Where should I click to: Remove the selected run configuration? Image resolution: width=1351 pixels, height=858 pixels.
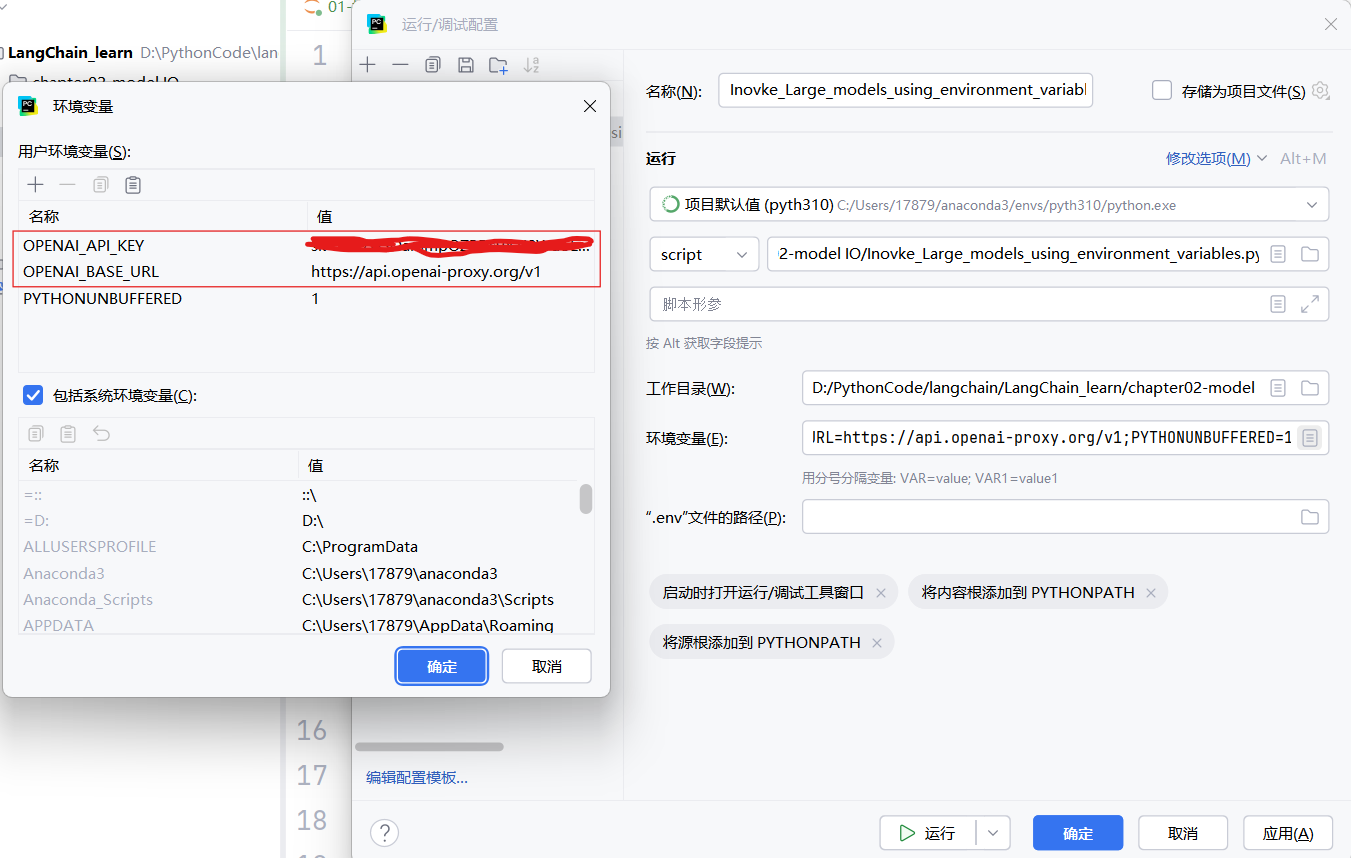(400, 65)
